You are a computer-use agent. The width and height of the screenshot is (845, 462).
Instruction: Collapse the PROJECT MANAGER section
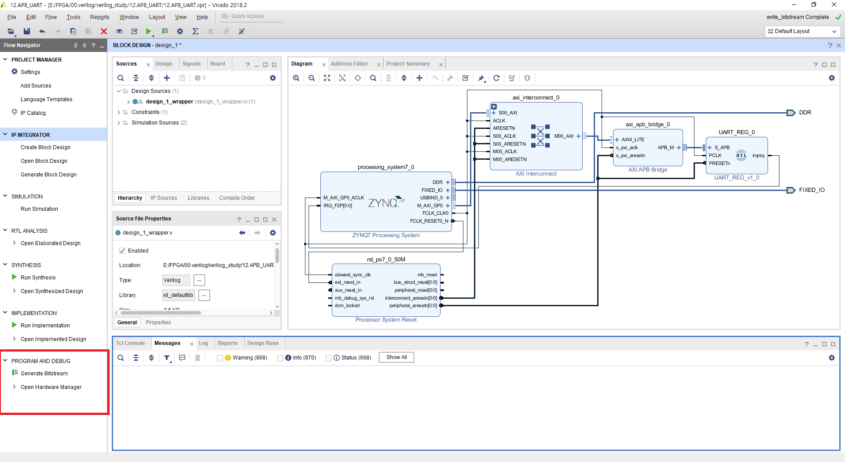pos(5,59)
